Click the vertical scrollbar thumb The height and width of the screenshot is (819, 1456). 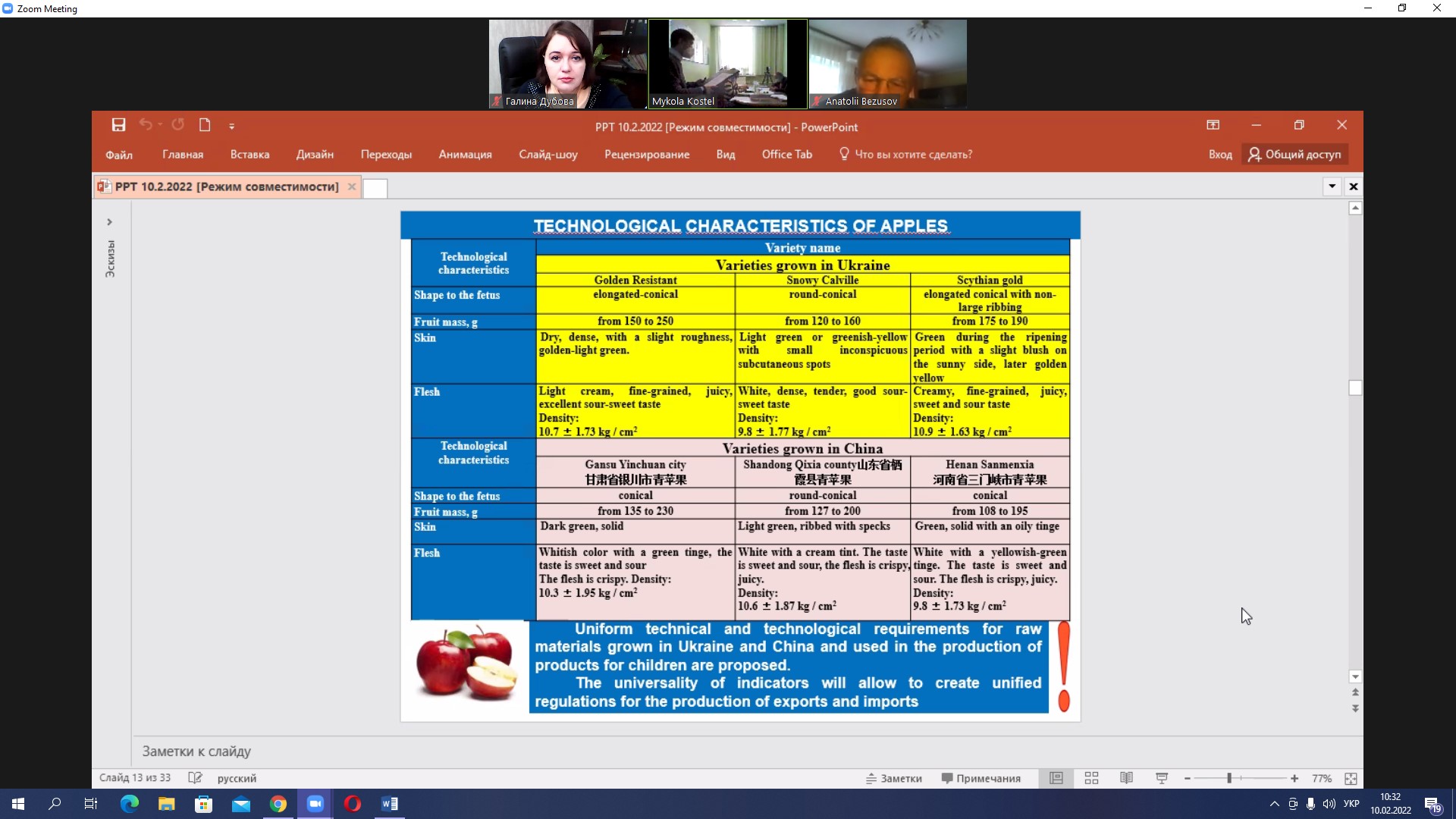click(1356, 388)
